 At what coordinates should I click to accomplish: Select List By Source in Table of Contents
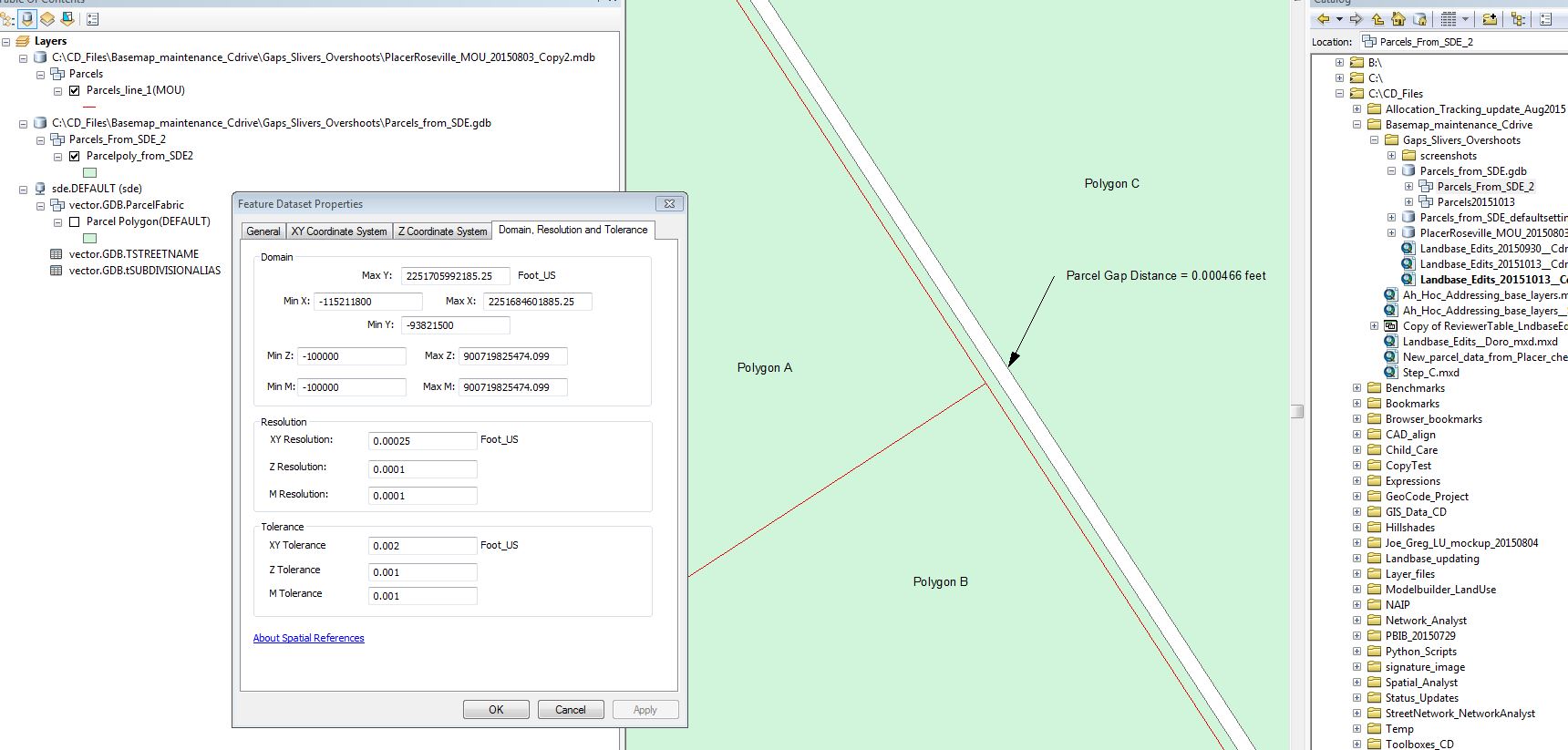point(27,18)
